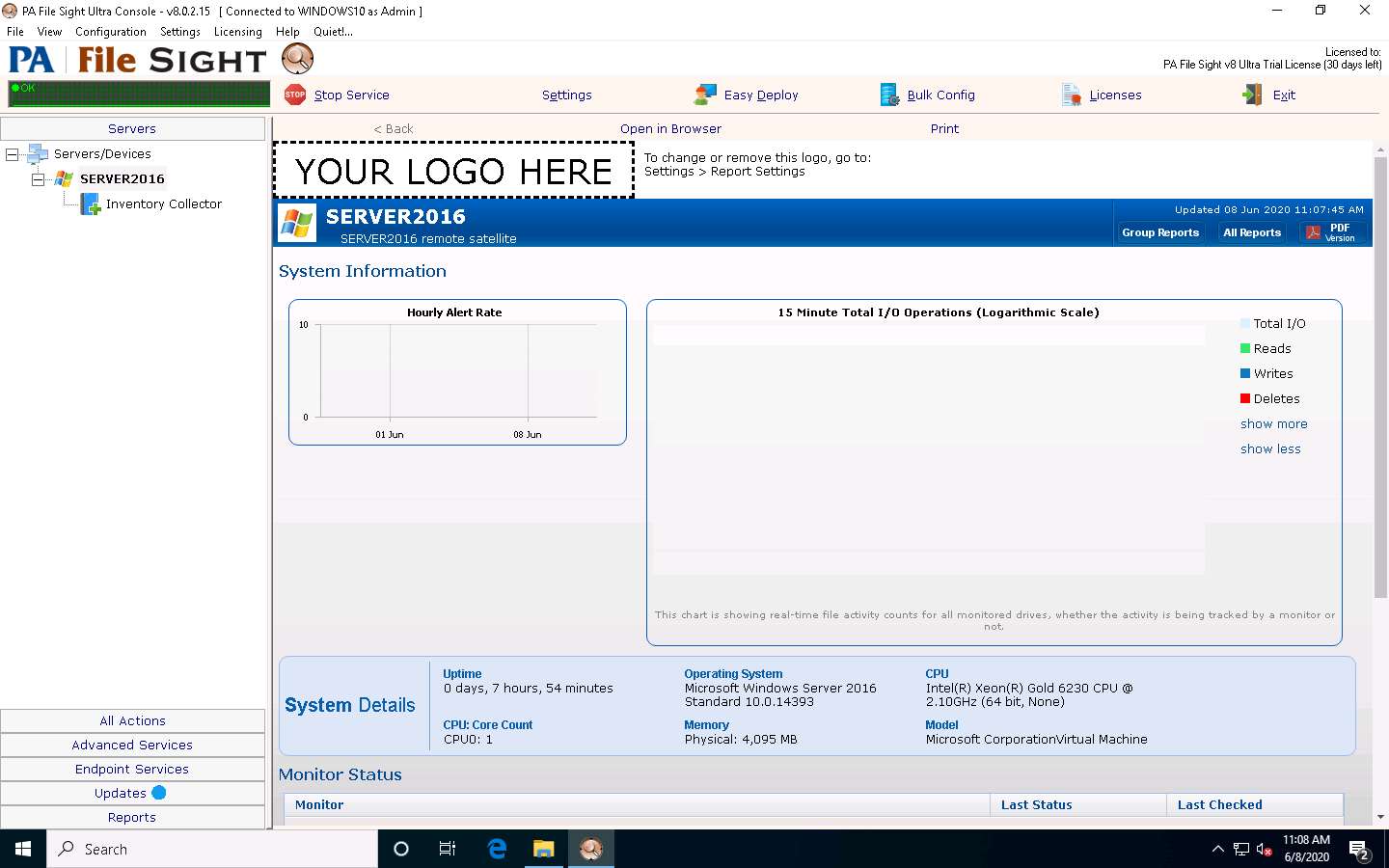This screenshot has width=1389, height=868.
Task: Open the Settings menu
Action: [180, 32]
